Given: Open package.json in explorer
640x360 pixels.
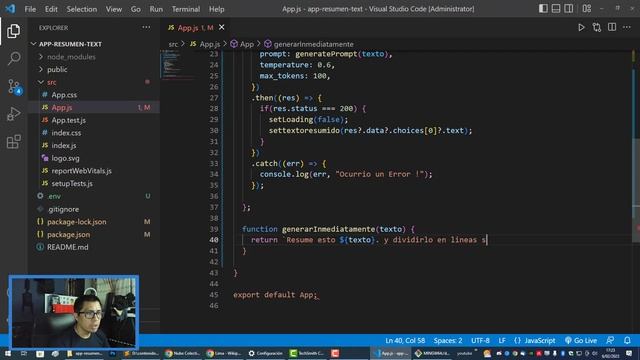Looking at the screenshot, I should [94, 234].
